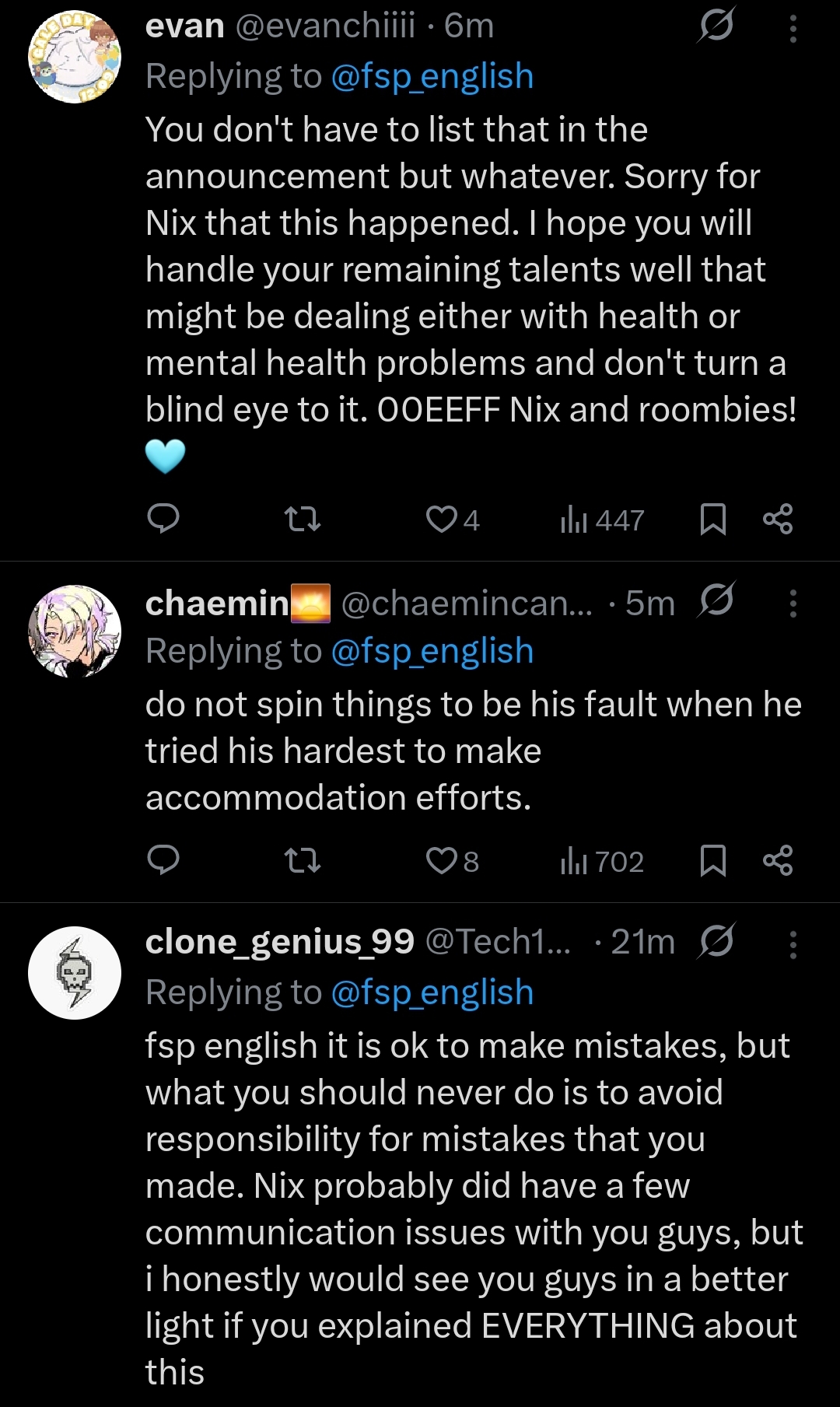Open clone_genius_99's skull avatar

point(75,972)
